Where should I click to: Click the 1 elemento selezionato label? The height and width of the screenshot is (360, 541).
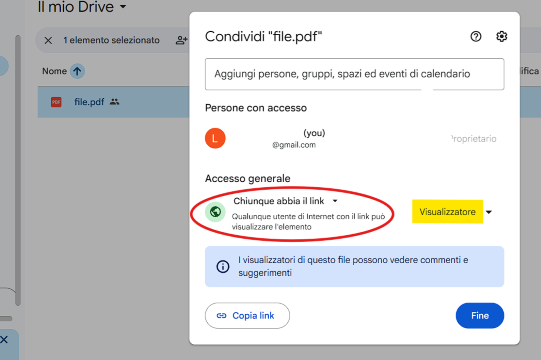(x=111, y=40)
